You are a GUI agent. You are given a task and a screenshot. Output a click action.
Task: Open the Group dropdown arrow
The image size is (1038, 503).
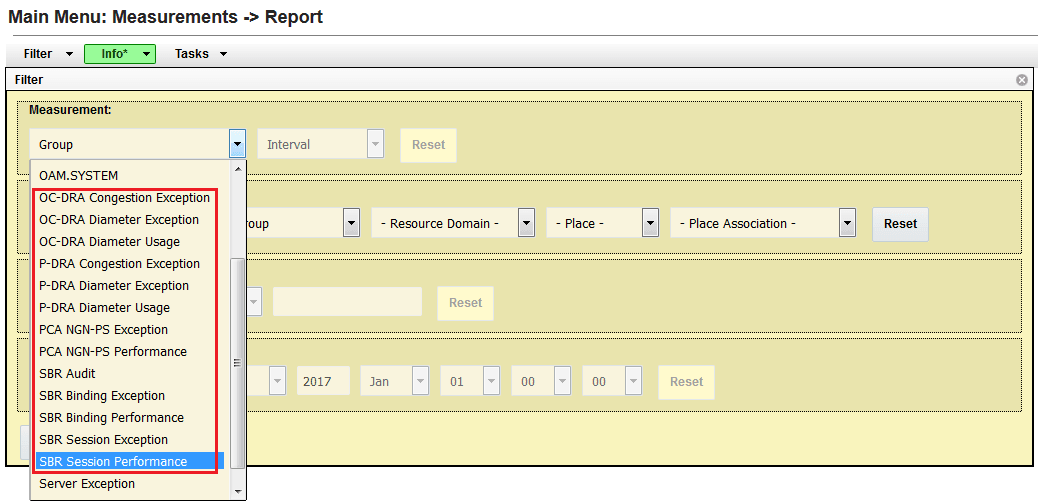click(238, 144)
